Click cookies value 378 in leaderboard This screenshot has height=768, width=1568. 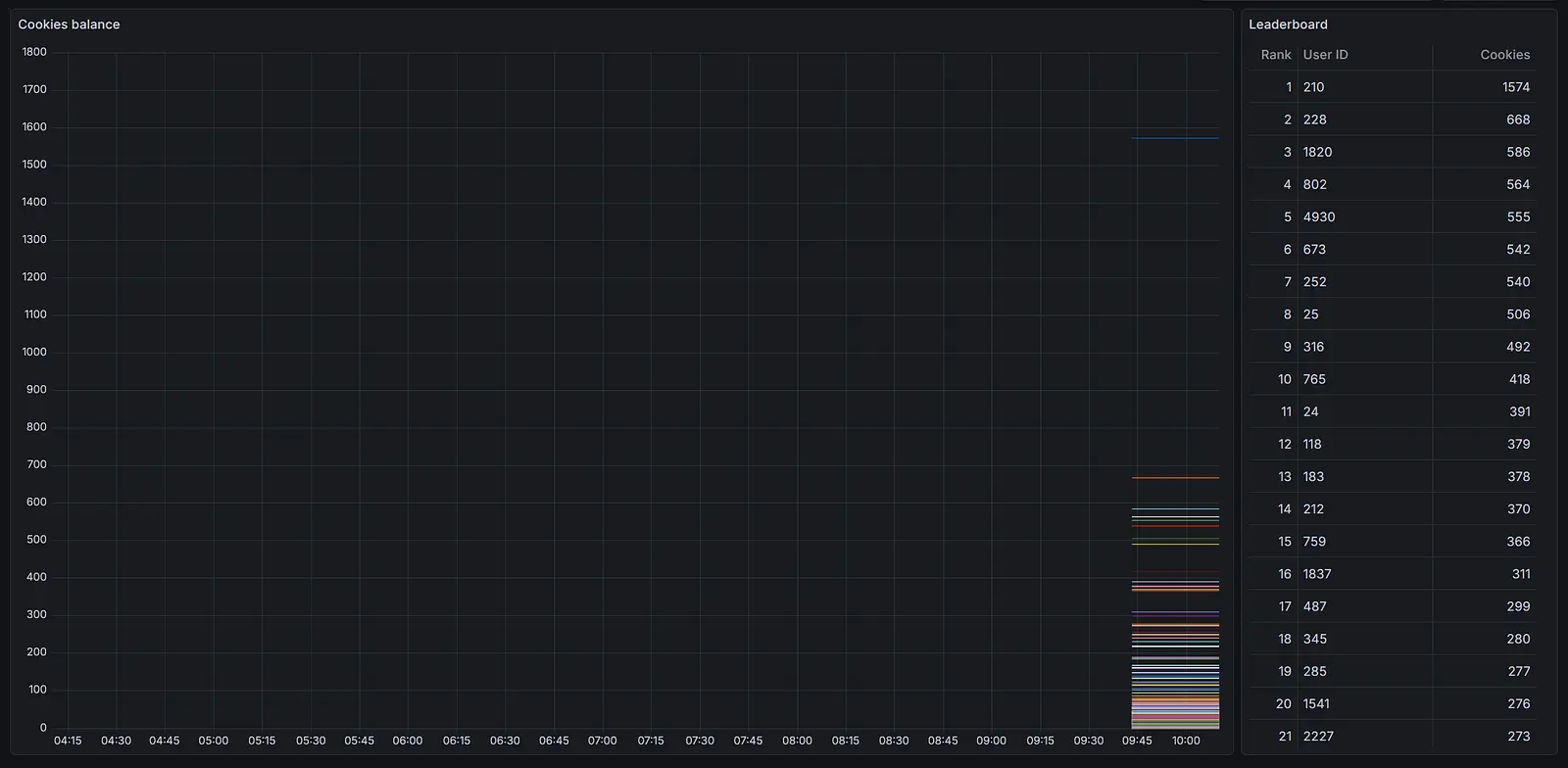pos(1518,476)
